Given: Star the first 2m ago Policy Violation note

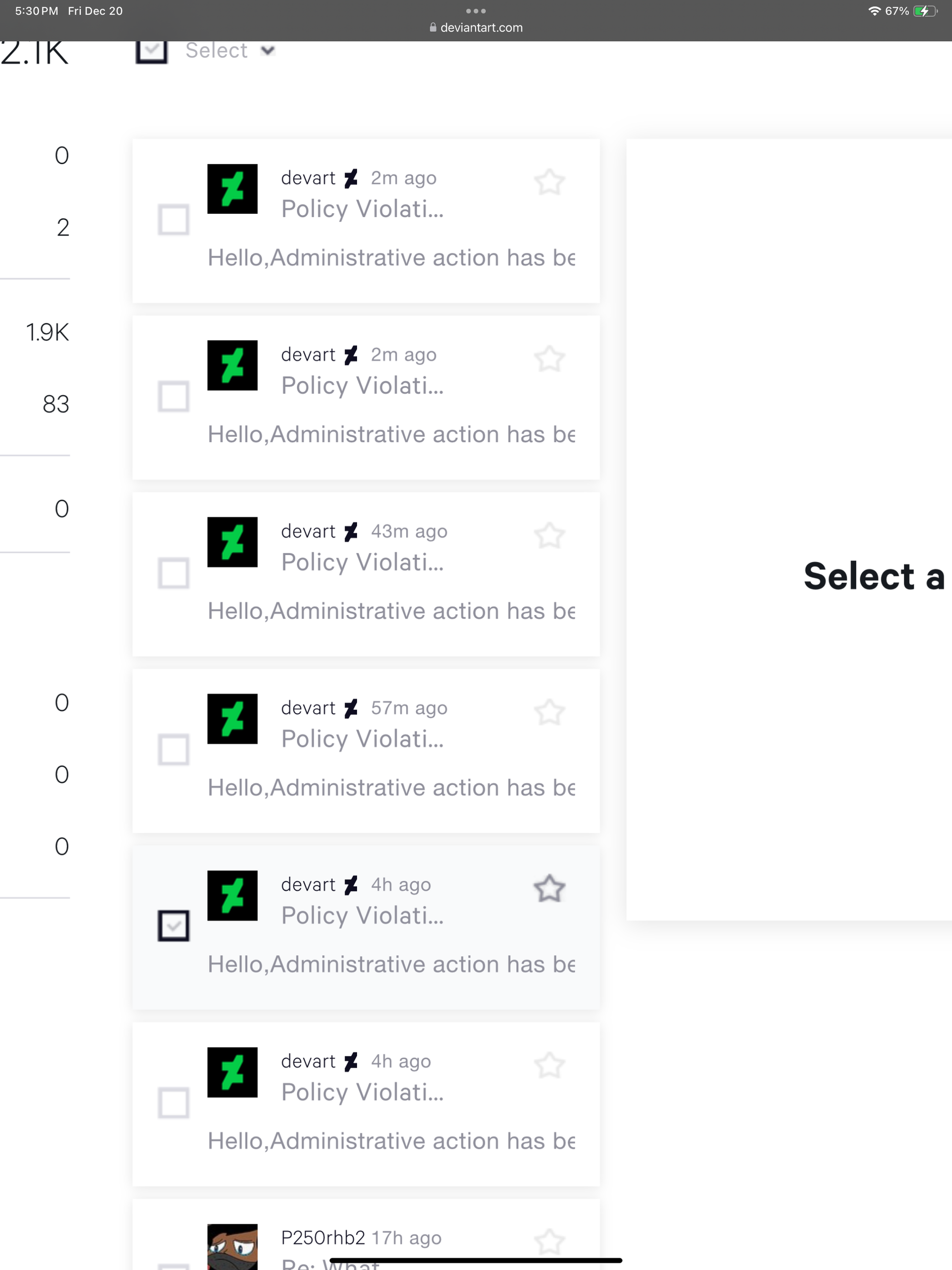Looking at the screenshot, I should (549, 182).
